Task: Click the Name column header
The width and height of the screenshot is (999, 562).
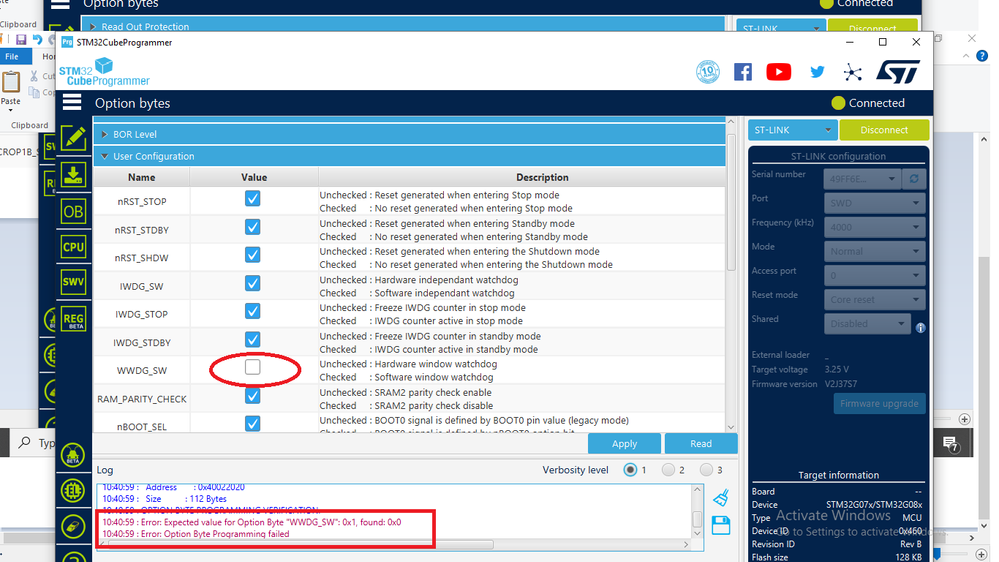Action: pyautogui.click(x=141, y=177)
